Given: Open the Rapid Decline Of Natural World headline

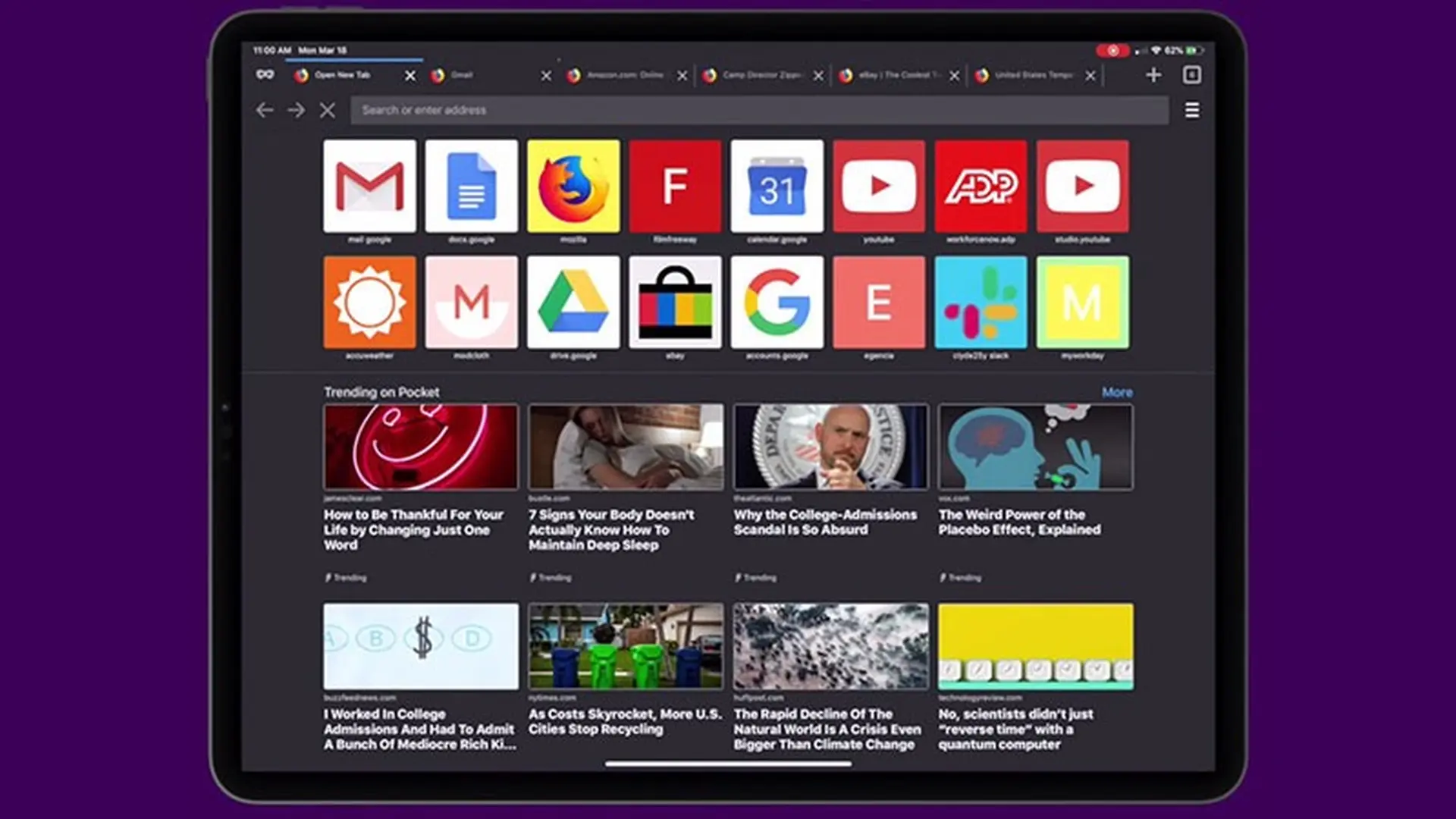Looking at the screenshot, I should (x=827, y=729).
